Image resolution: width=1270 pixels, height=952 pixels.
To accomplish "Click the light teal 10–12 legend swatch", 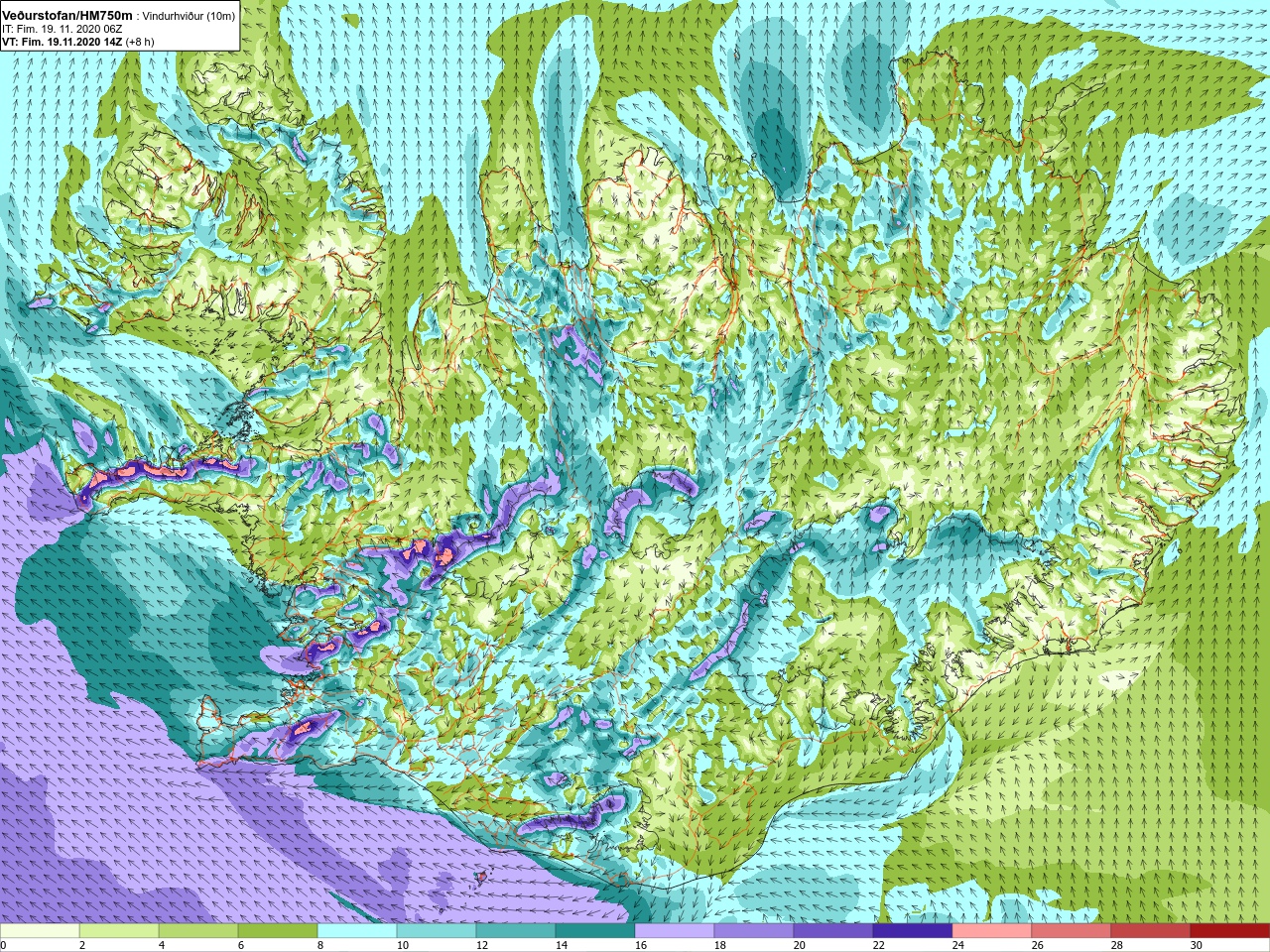I will pos(437,932).
